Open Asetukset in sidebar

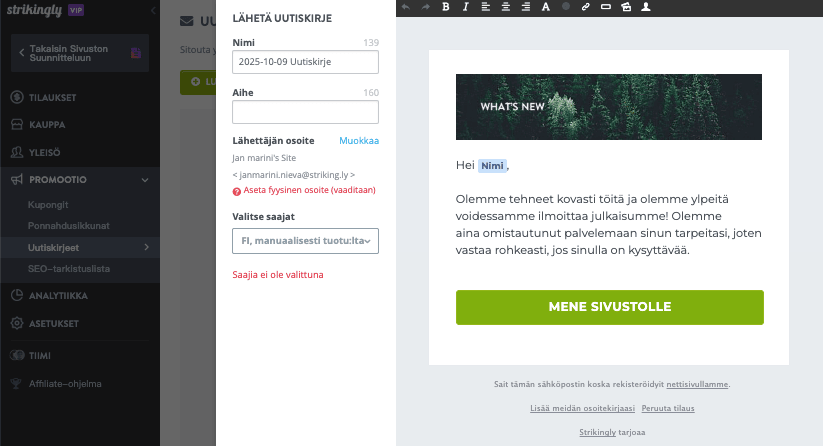[54, 324]
